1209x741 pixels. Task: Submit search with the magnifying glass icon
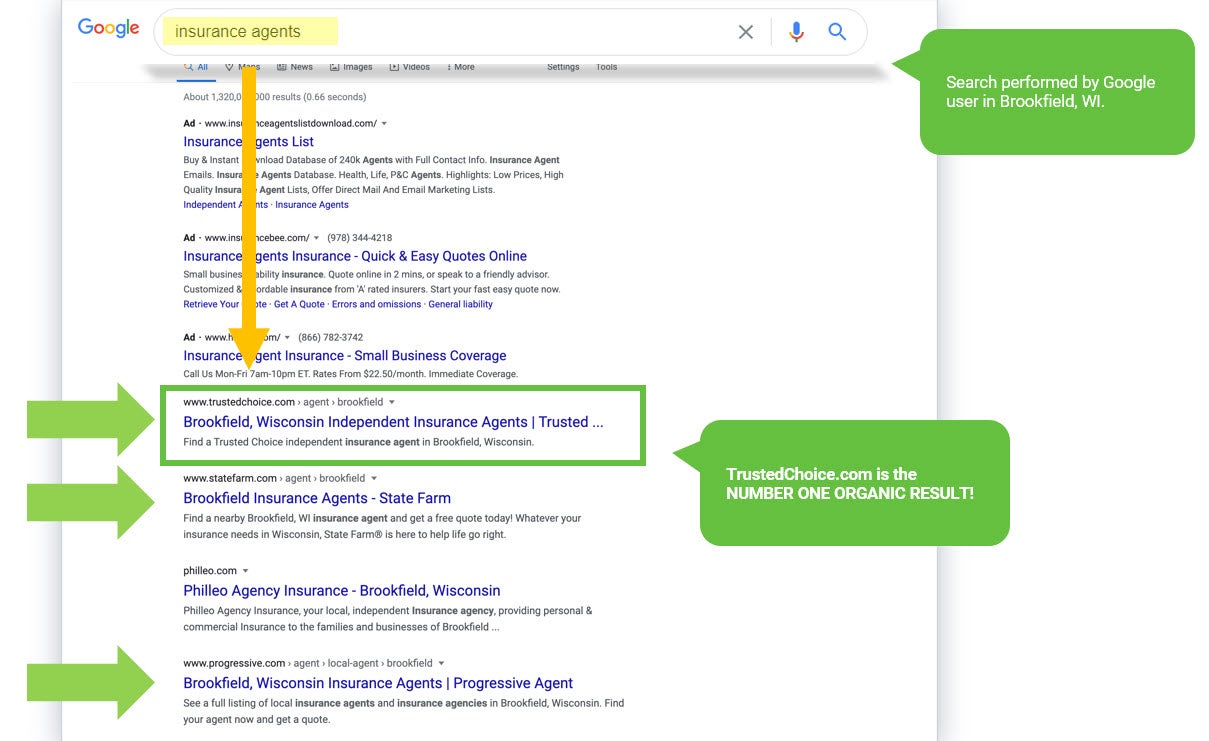837,32
